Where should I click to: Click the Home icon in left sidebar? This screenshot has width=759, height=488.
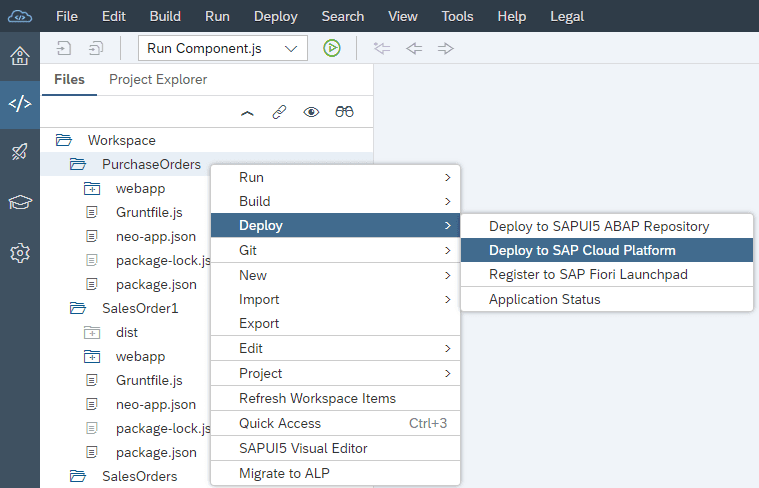tap(19, 55)
